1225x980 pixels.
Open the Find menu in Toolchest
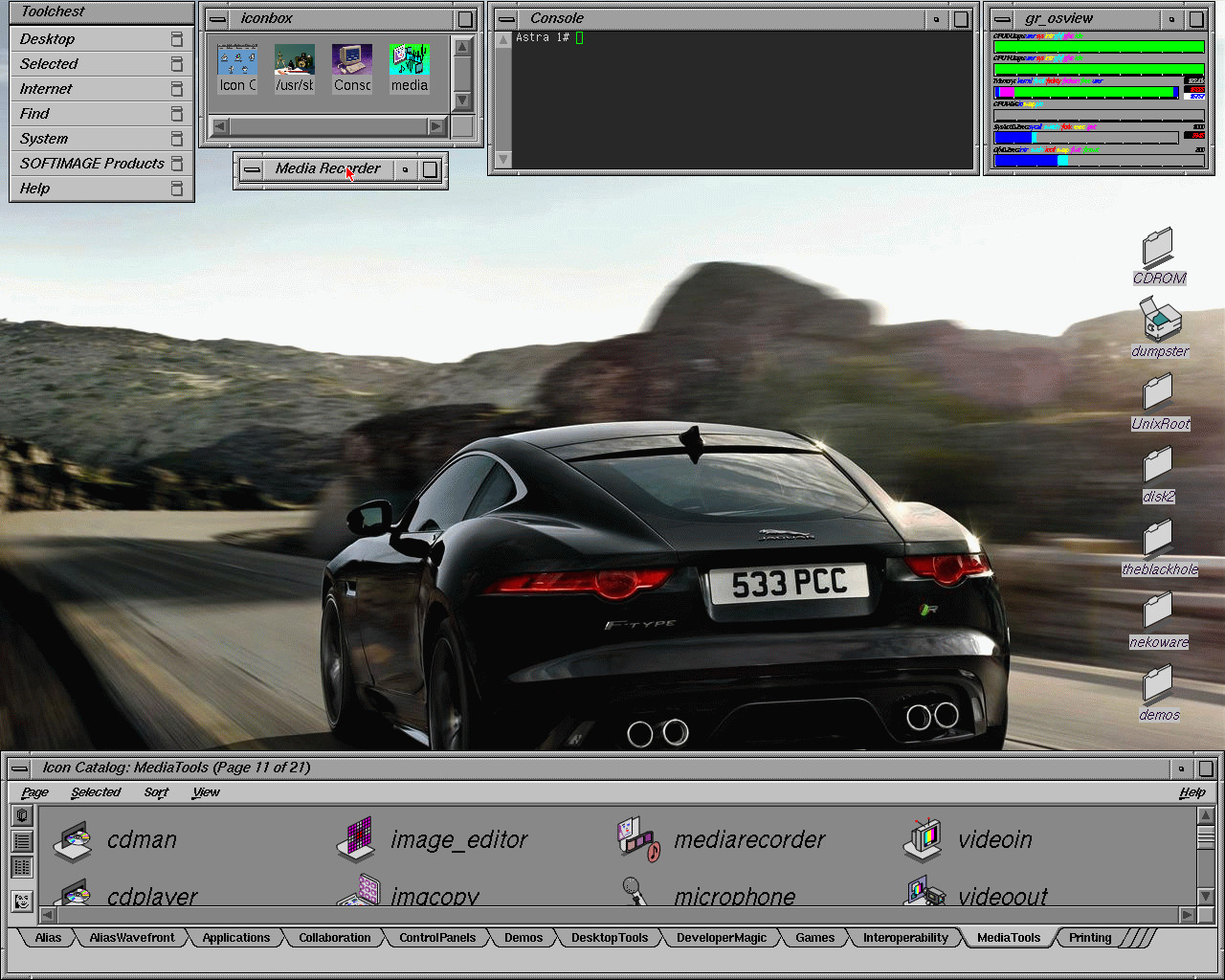(x=34, y=114)
